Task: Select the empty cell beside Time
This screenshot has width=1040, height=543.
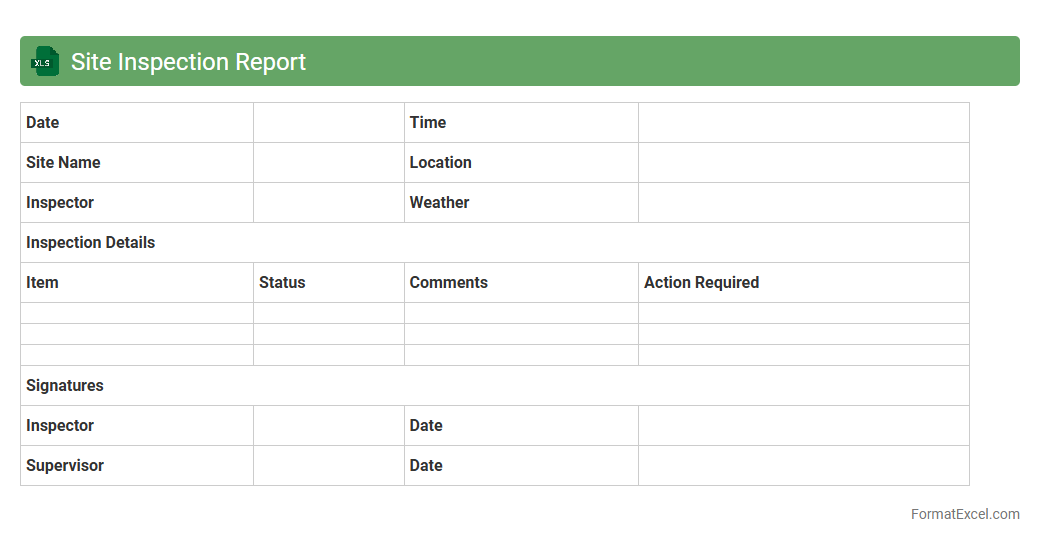Action: (x=803, y=123)
